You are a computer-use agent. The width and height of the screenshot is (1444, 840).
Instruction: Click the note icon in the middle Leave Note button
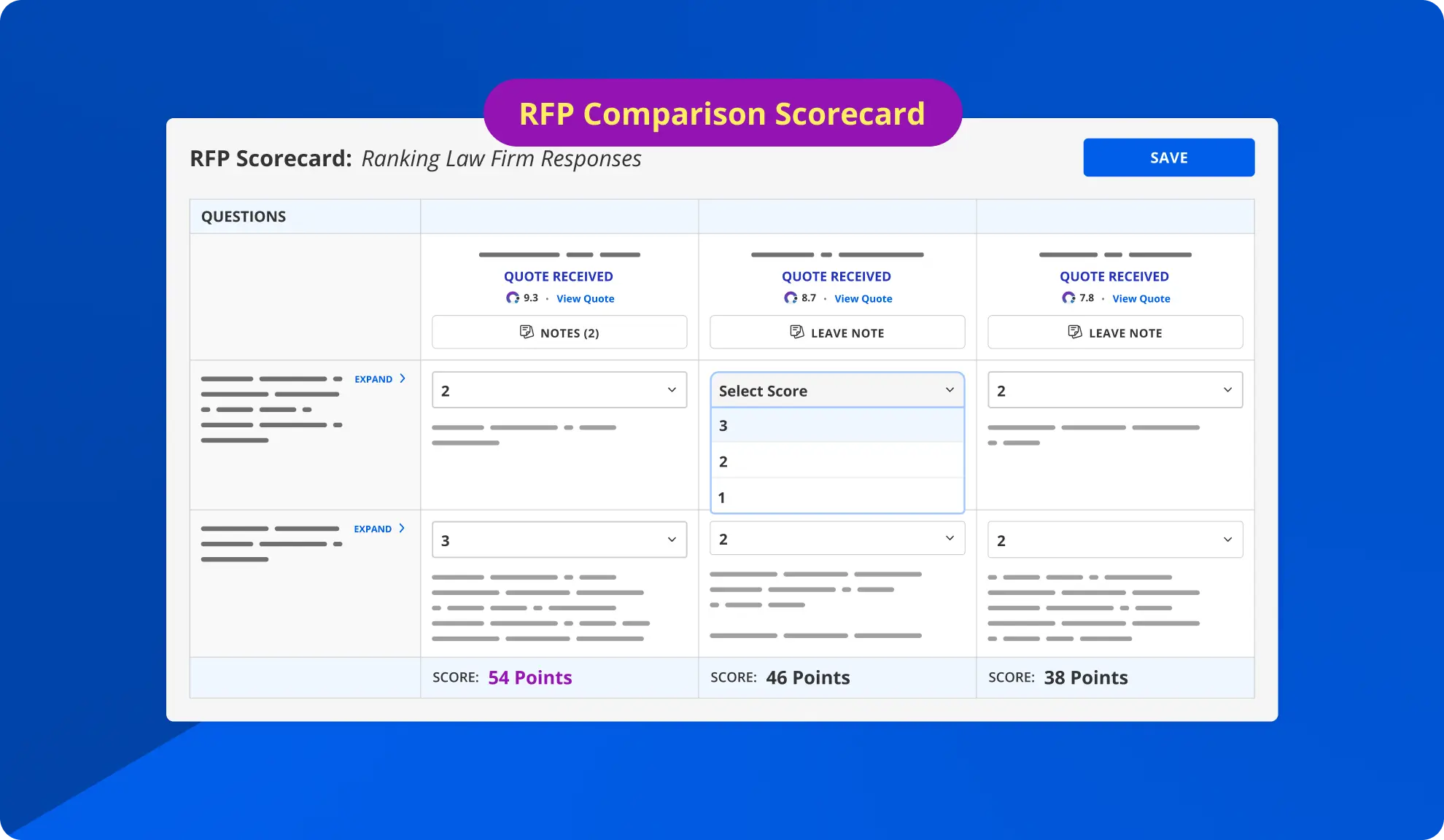coord(796,332)
